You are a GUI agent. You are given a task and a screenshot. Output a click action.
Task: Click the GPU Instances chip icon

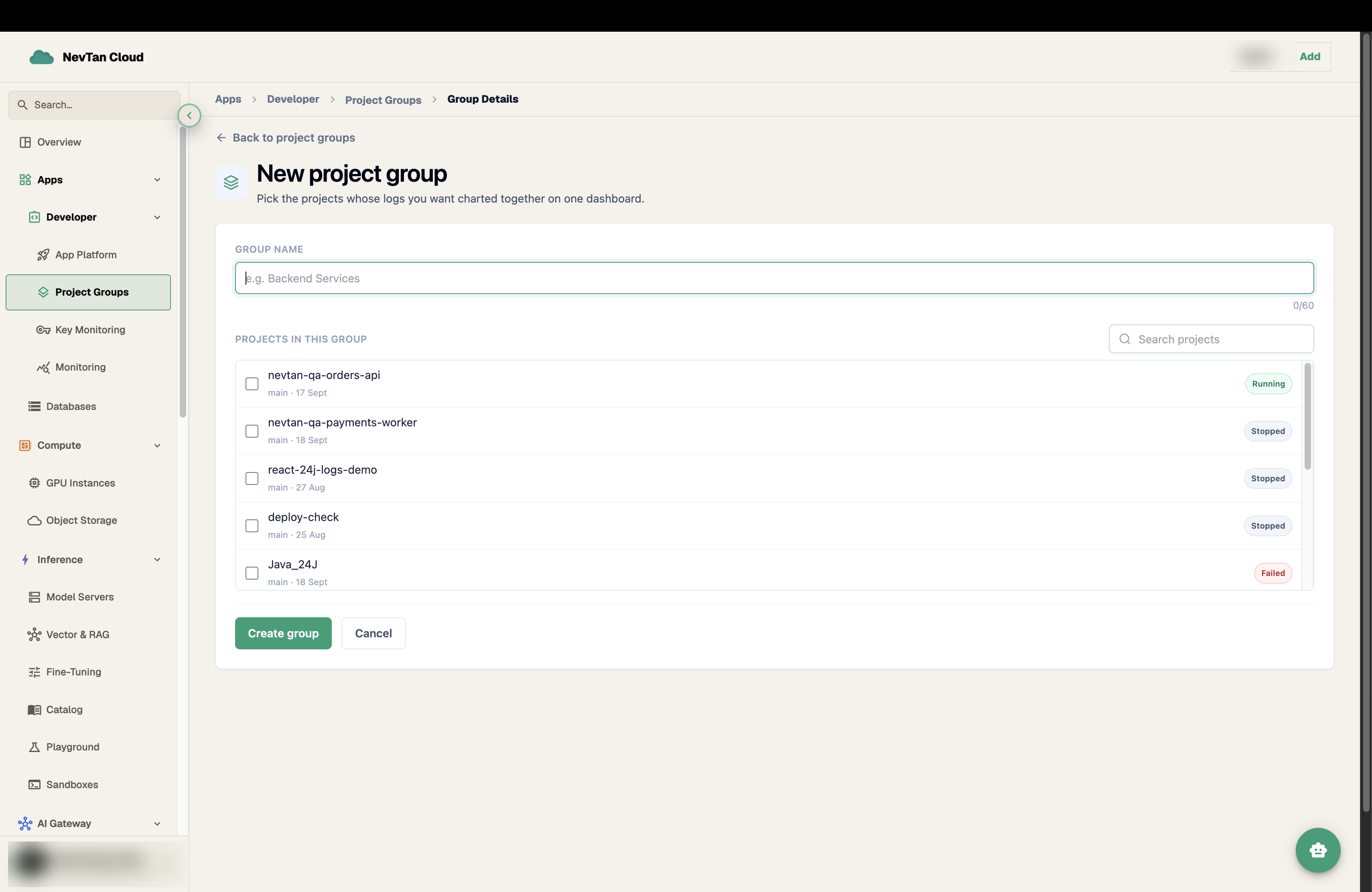[35, 483]
